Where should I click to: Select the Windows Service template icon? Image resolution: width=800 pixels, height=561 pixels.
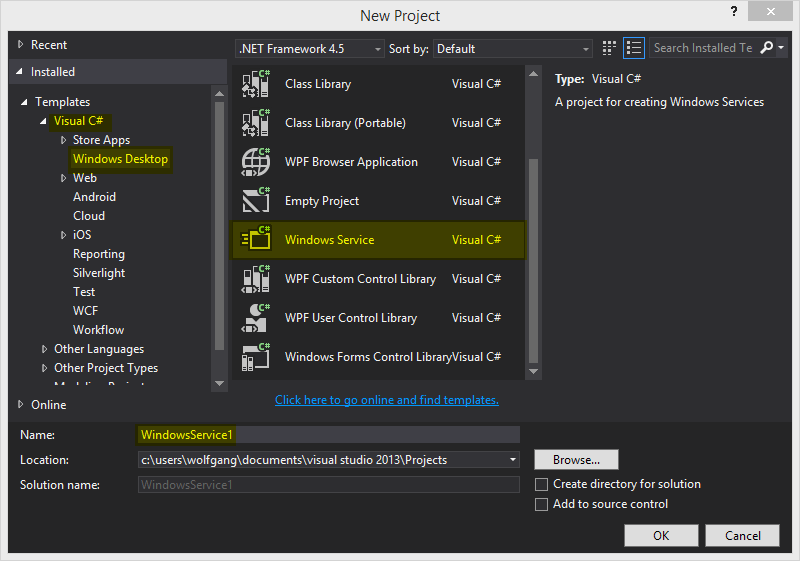pos(256,240)
